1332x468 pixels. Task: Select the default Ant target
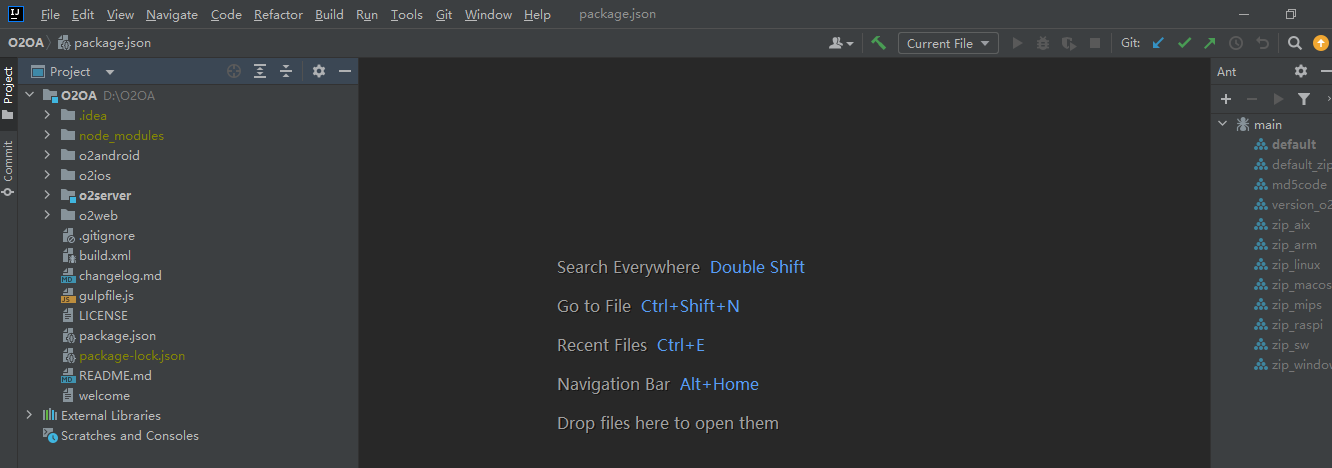click(1293, 144)
